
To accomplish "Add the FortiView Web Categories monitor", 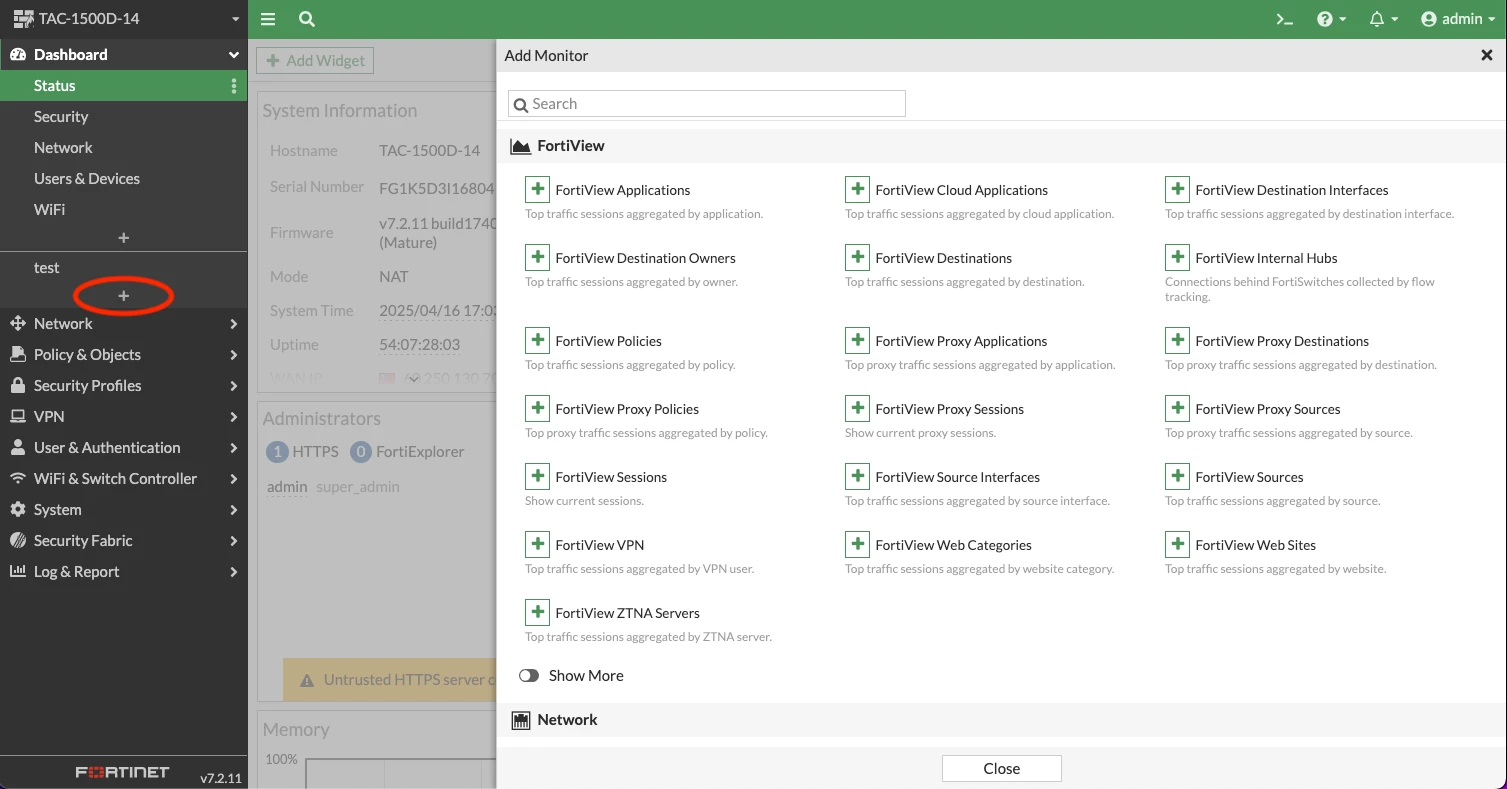I will click(857, 544).
